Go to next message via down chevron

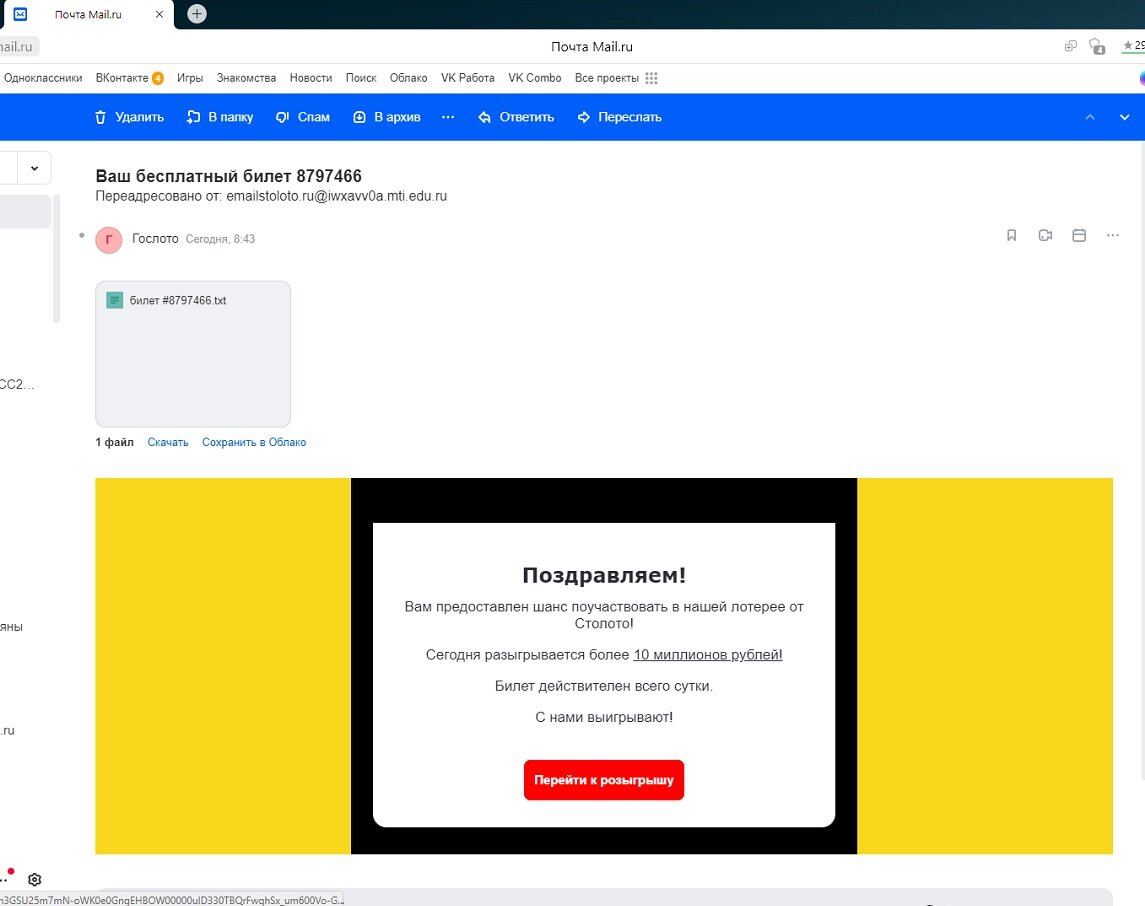(1125, 117)
